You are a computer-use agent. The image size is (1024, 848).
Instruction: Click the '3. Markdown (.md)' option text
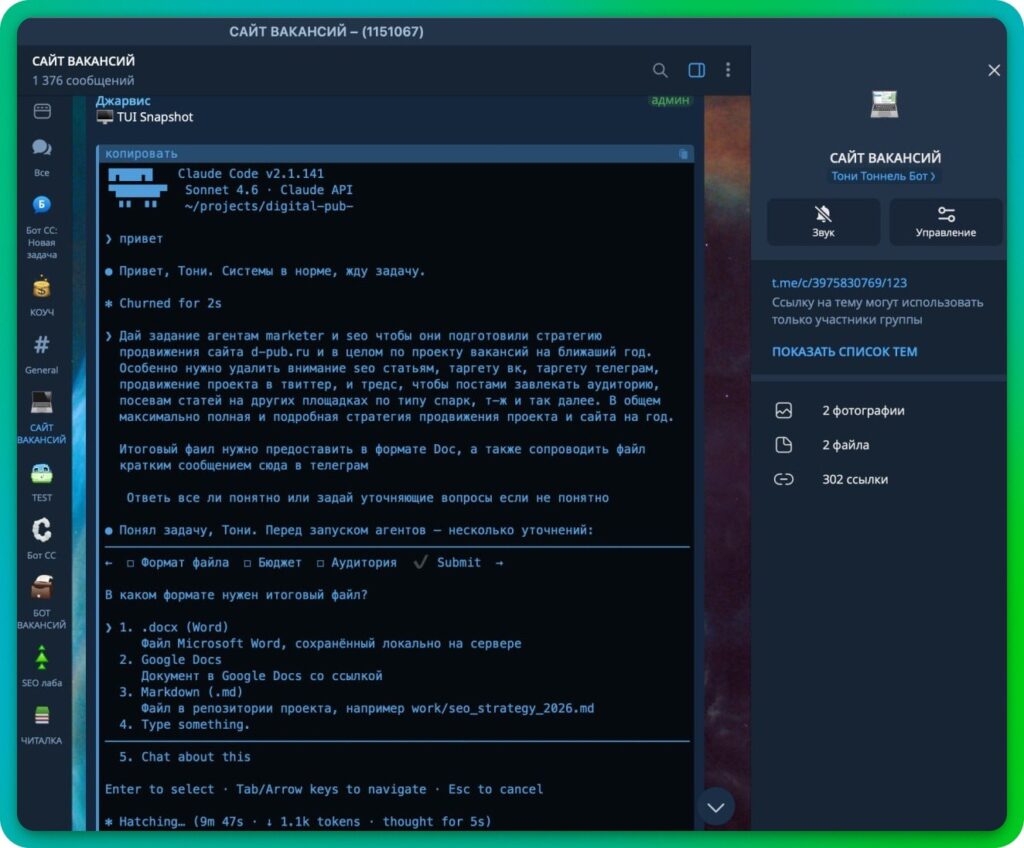click(181, 692)
